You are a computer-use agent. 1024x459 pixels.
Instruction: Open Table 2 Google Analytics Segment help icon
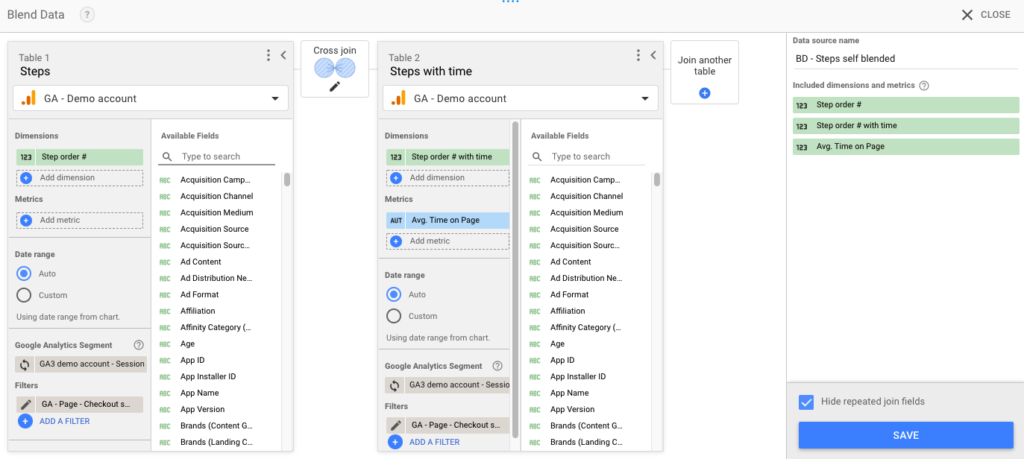click(x=497, y=366)
